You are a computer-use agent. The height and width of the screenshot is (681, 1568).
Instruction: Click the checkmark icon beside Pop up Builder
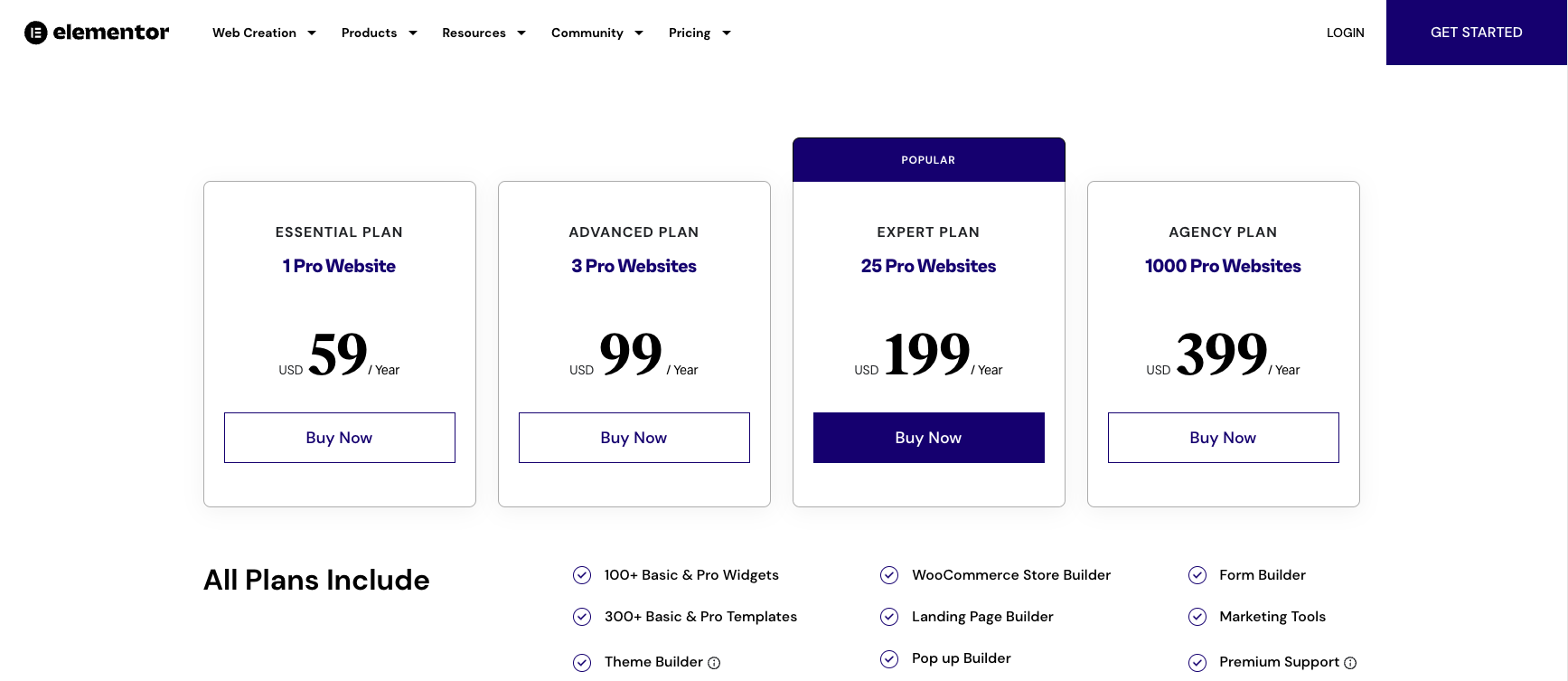click(889, 658)
